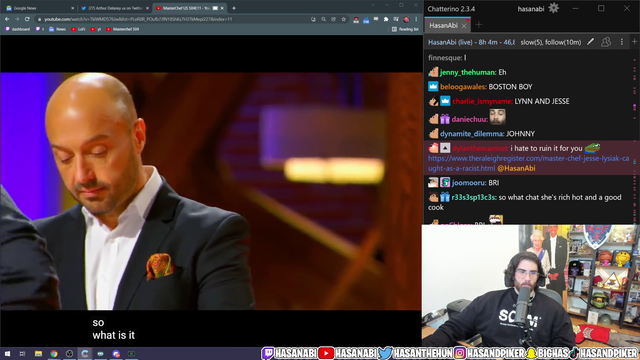Go forward in Chrome
This screenshot has width=640, height=360.
tap(17, 19)
